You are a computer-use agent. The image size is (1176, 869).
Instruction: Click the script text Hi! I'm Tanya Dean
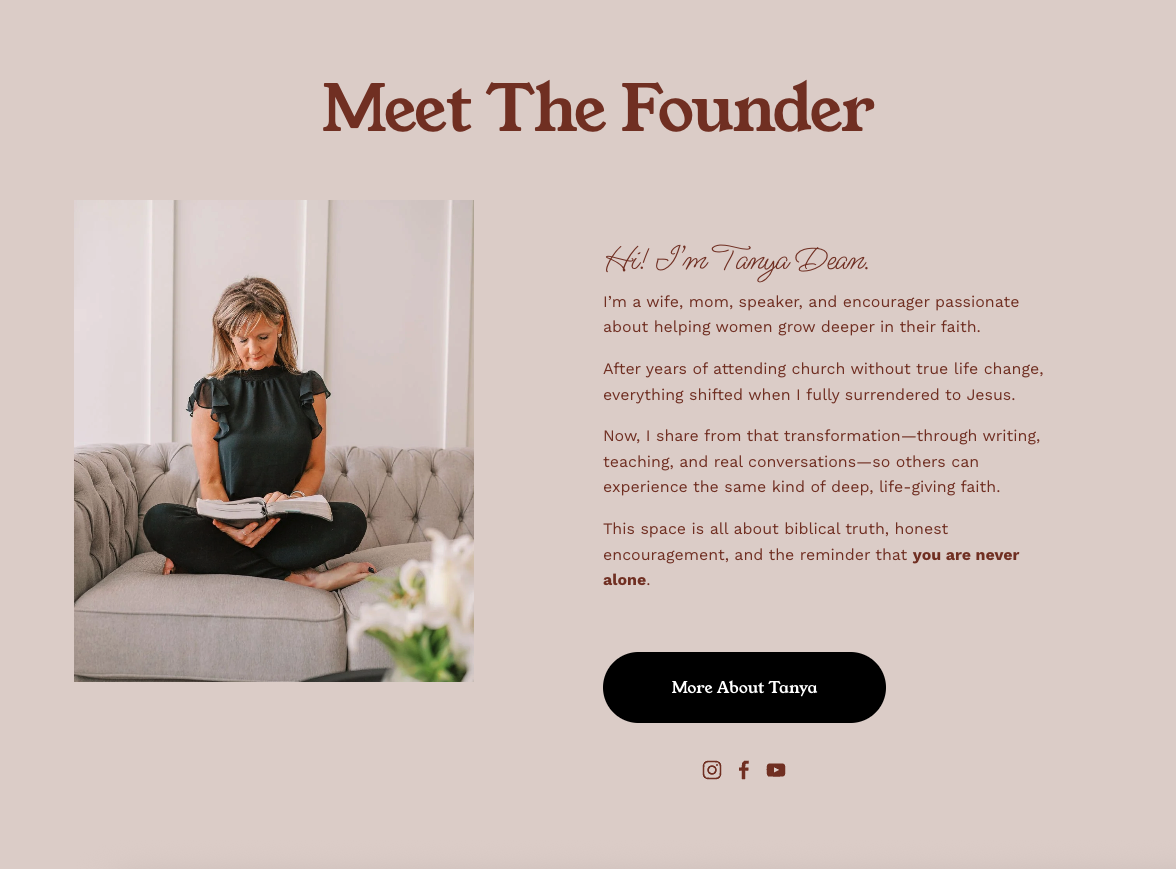click(736, 261)
